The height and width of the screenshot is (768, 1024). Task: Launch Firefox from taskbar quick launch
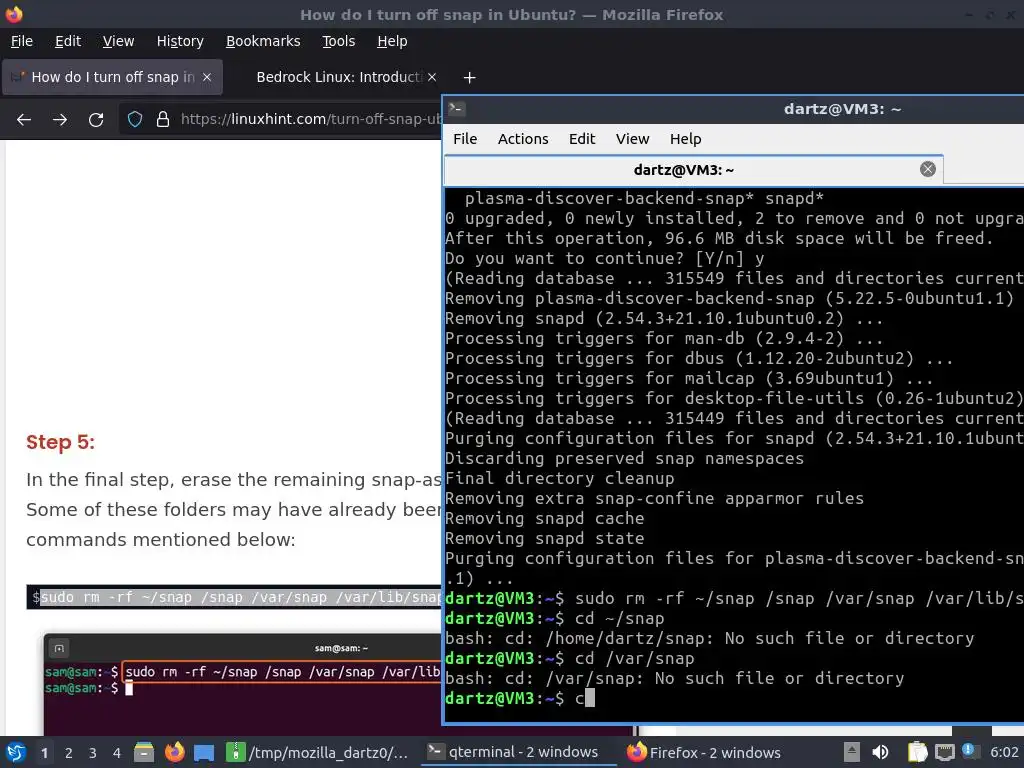(174, 752)
